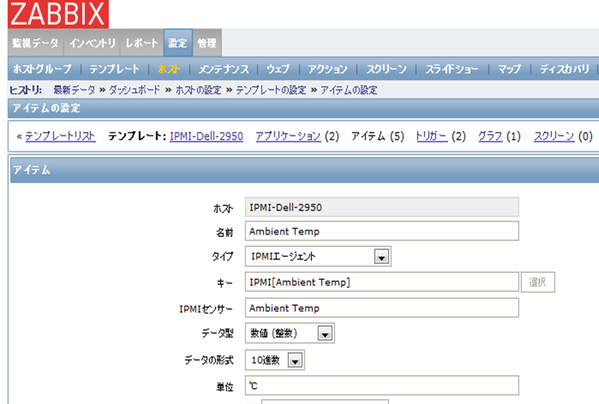Open ダッシュボード history link

click(134, 90)
